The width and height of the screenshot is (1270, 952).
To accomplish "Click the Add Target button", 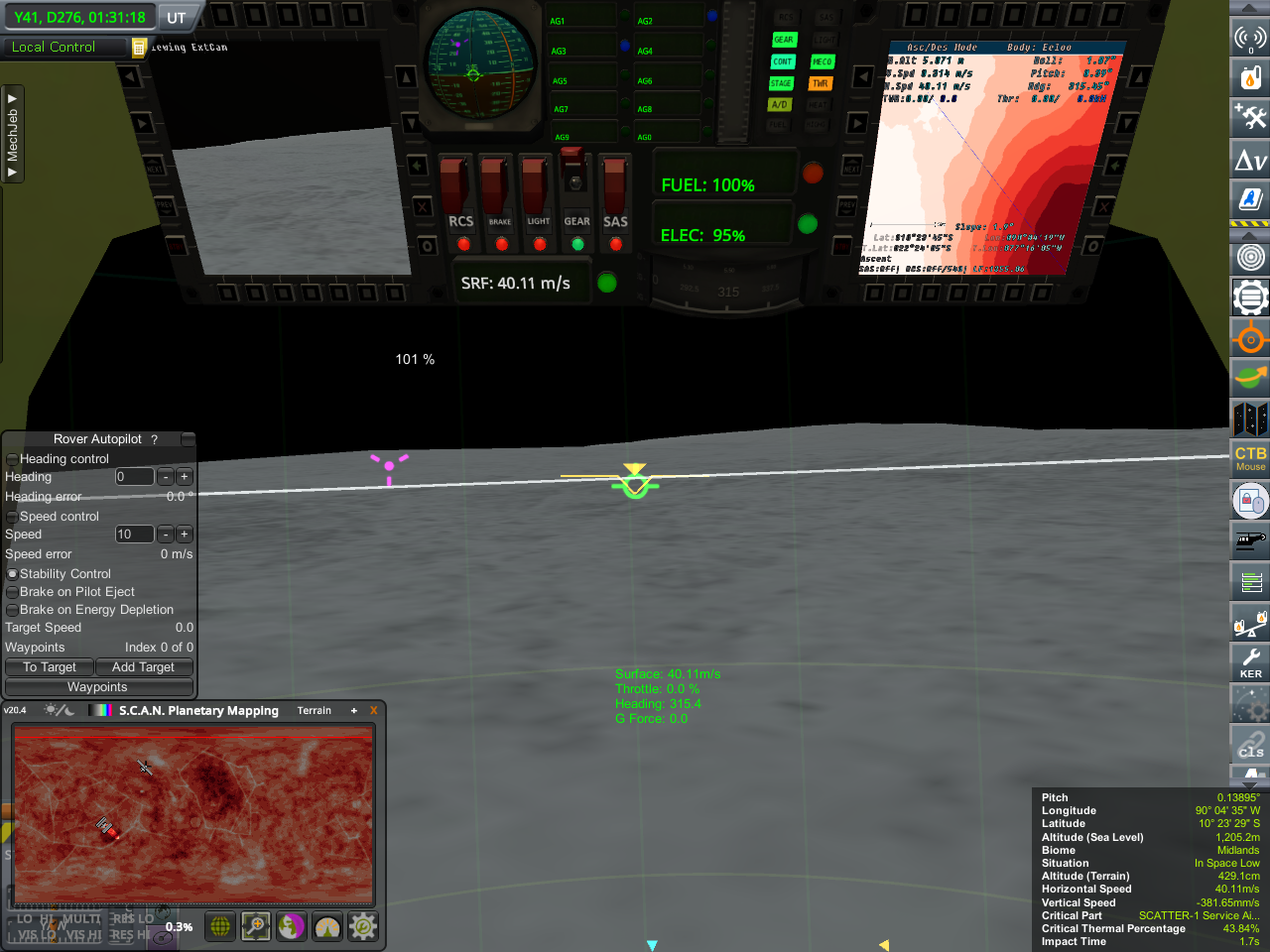I will coord(143,667).
